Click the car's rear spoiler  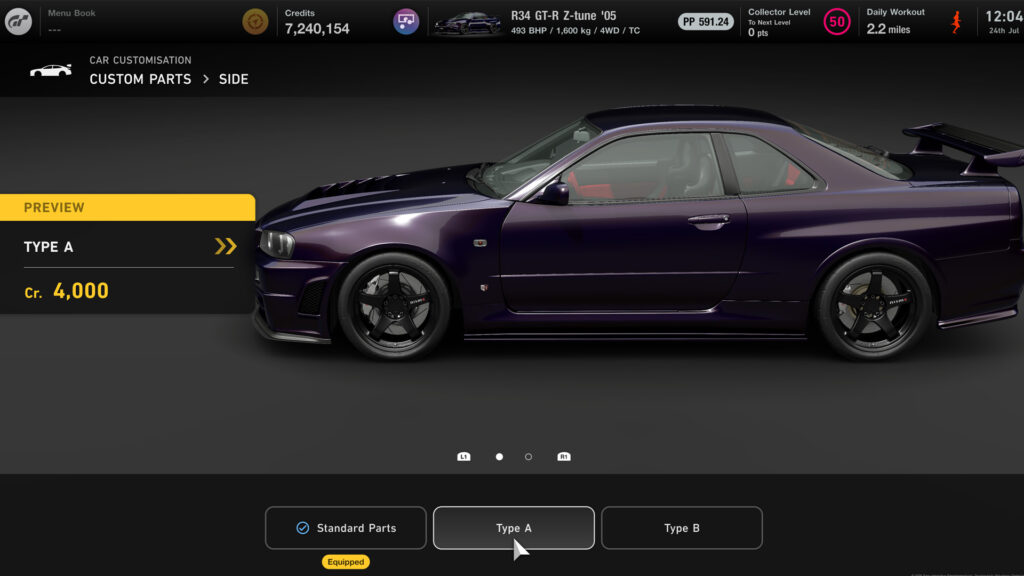click(x=965, y=147)
